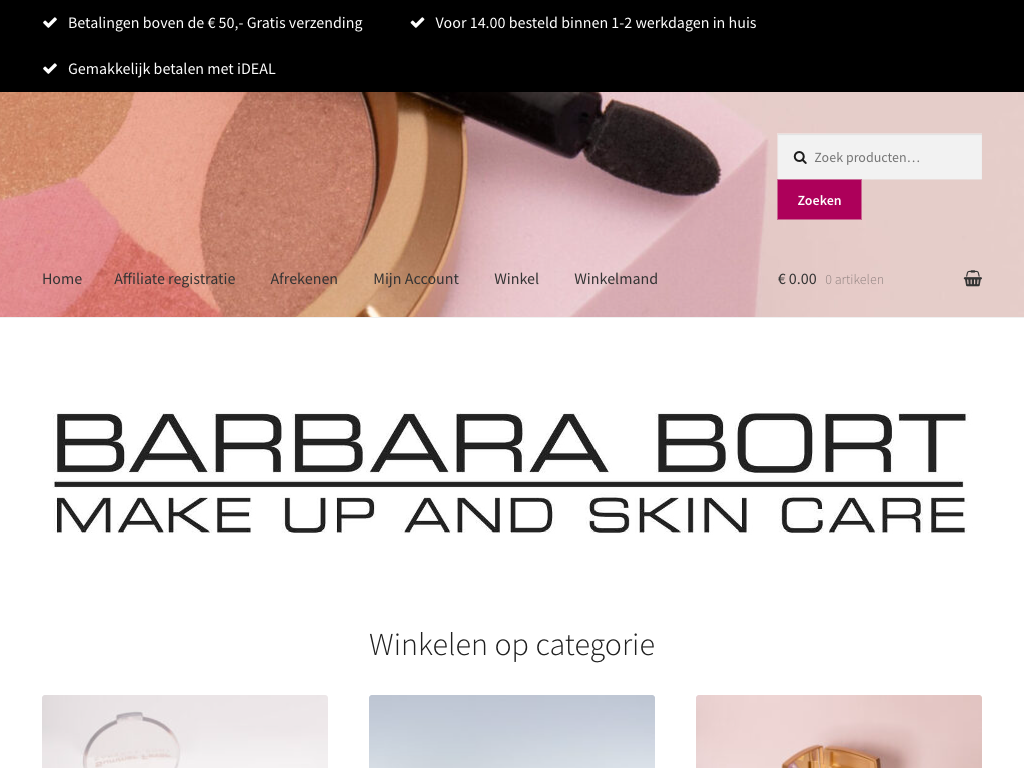This screenshot has height=768, width=1024.
Task: Open Affiliate registratie page
Action: [x=174, y=279]
